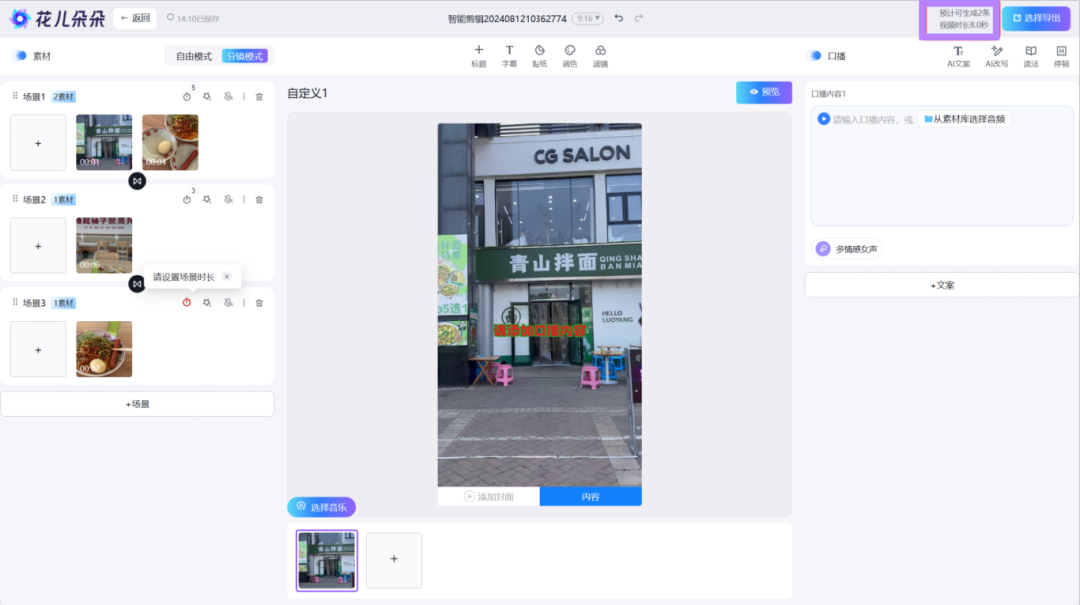The height and width of the screenshot is (605, 1080).
Task: Click the 自定义1 heading
Action: tap(307, 93)
